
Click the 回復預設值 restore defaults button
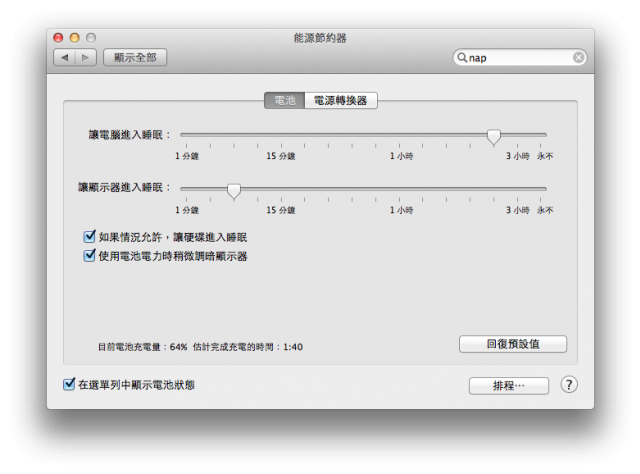pyautogui.click(x=513, y=344)
